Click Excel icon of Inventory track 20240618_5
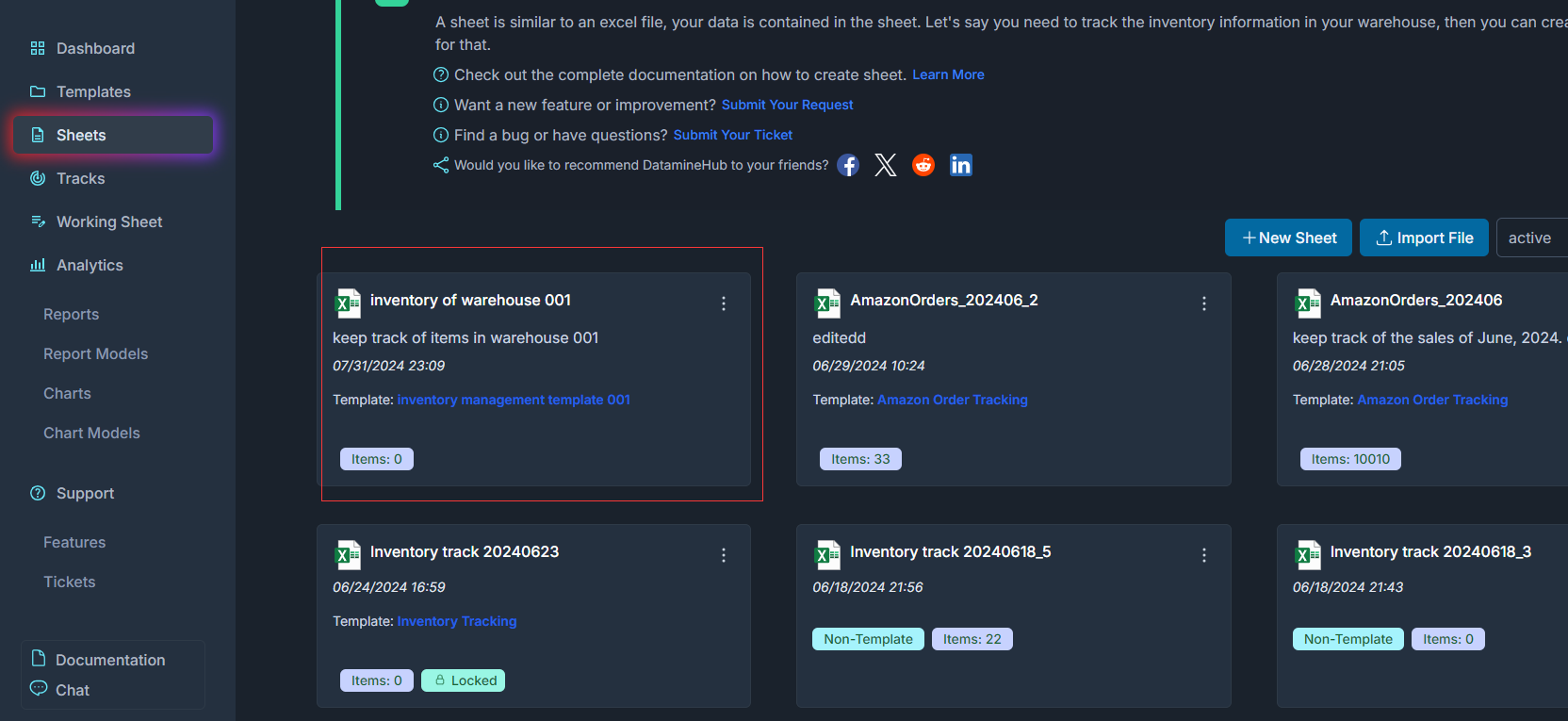 [x=827, y=555]
